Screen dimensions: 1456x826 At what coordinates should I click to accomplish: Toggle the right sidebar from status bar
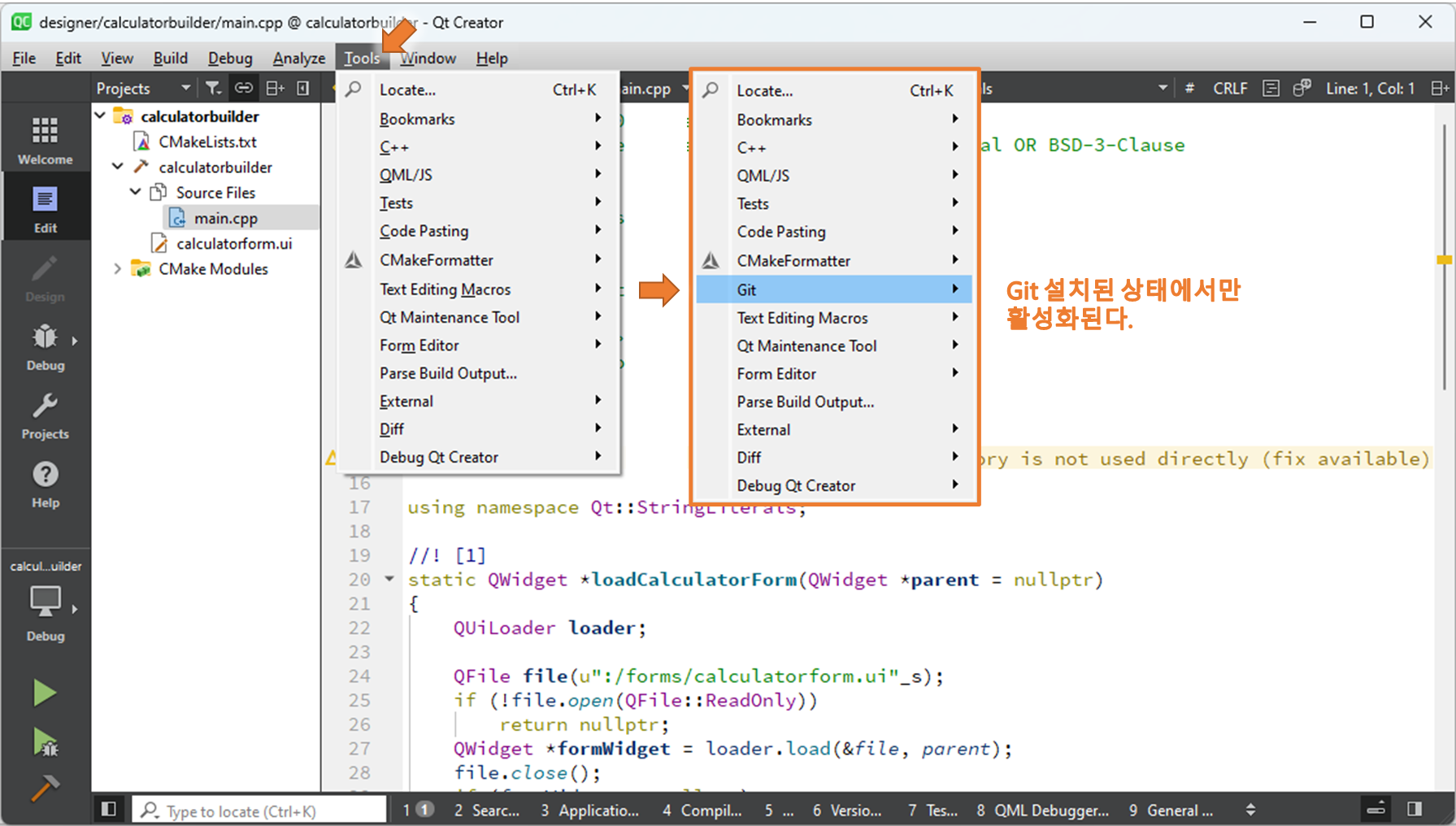(x=1415, y=809)
